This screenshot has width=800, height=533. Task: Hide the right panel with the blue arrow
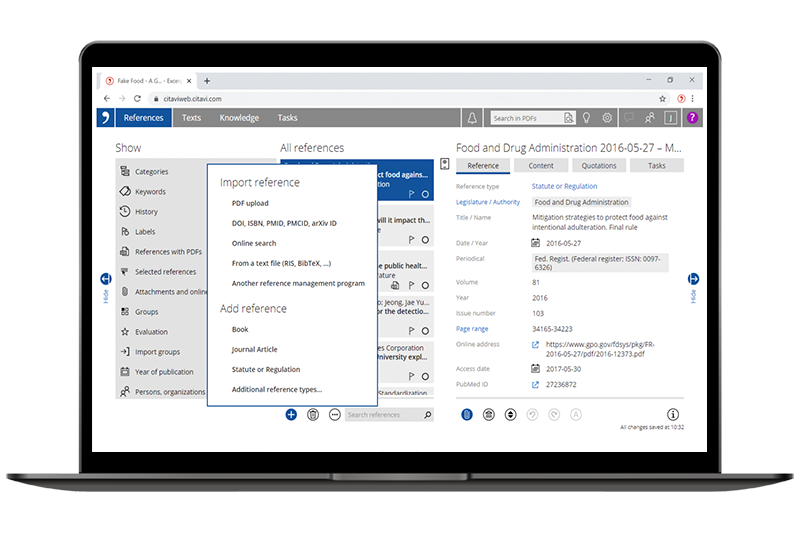click(693, 278)
